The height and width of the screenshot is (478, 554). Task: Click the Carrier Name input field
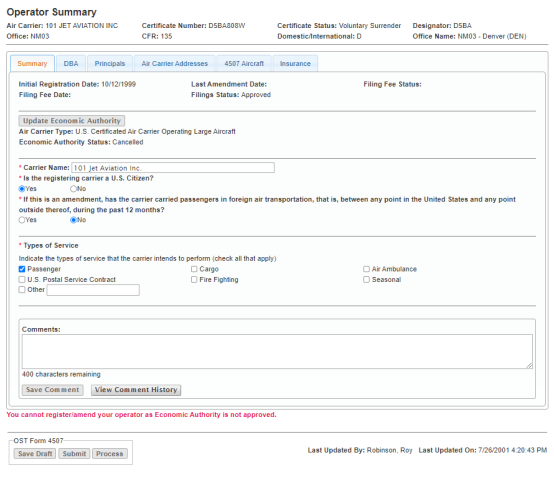coord(173,168)
